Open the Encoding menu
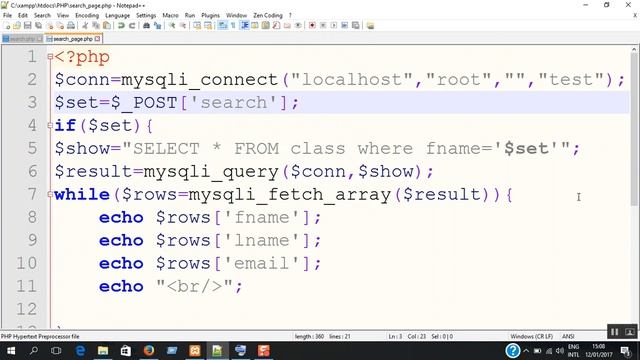 pyautogui.click(x=87, y=15)
